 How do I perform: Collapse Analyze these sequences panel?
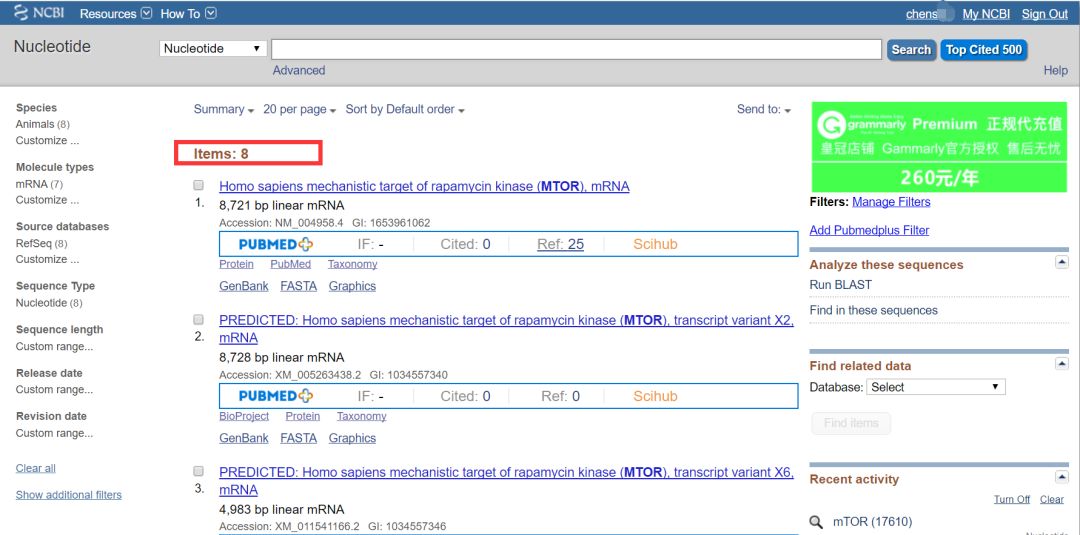point(1061,262)
